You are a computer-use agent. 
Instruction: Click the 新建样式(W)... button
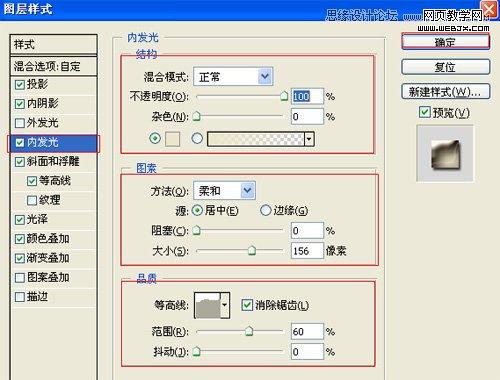pyautogui.click(x=446, y=92)
